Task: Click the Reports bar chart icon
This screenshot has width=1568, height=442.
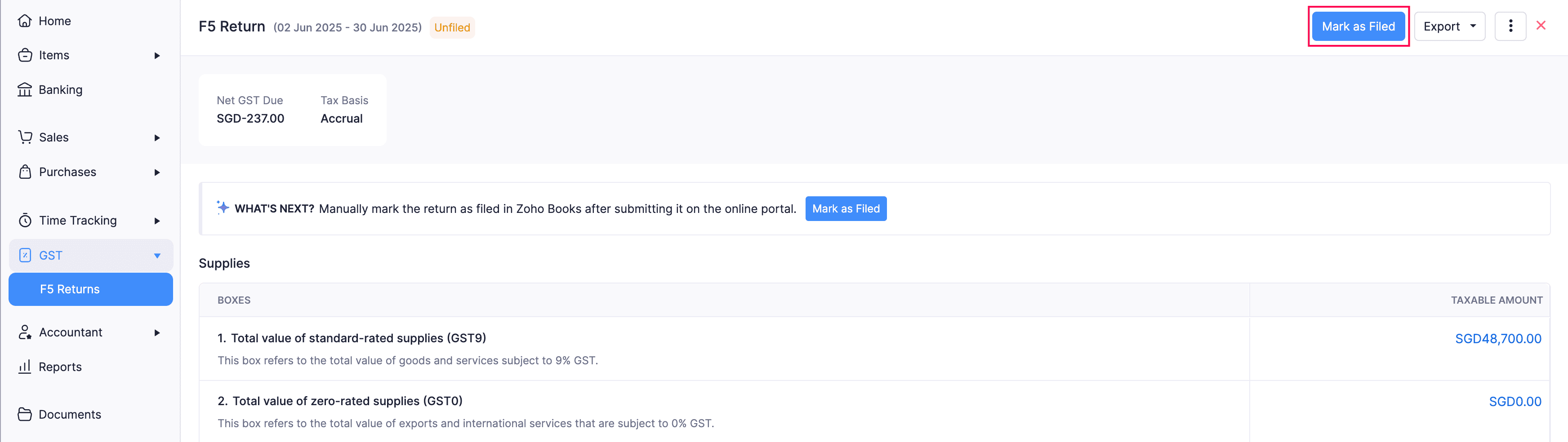Action: (24, 367)
